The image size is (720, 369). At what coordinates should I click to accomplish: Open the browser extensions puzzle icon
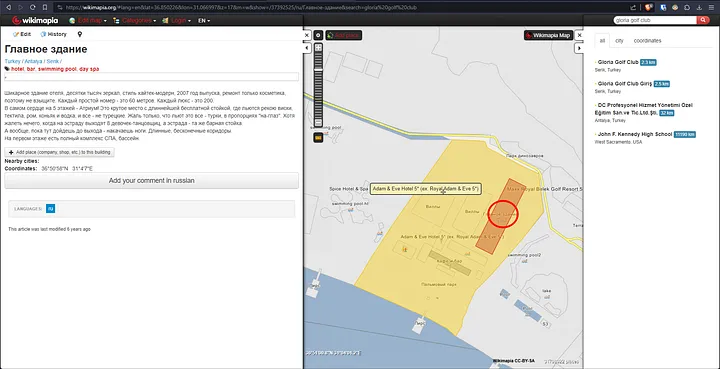[687, 7]
